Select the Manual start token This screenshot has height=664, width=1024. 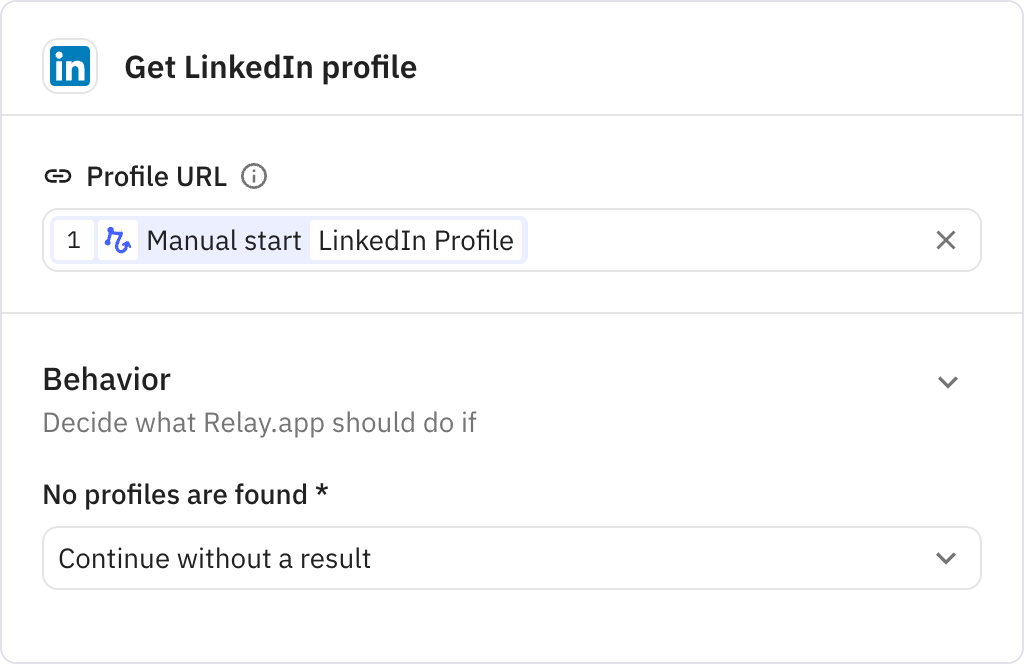(224, 240)
